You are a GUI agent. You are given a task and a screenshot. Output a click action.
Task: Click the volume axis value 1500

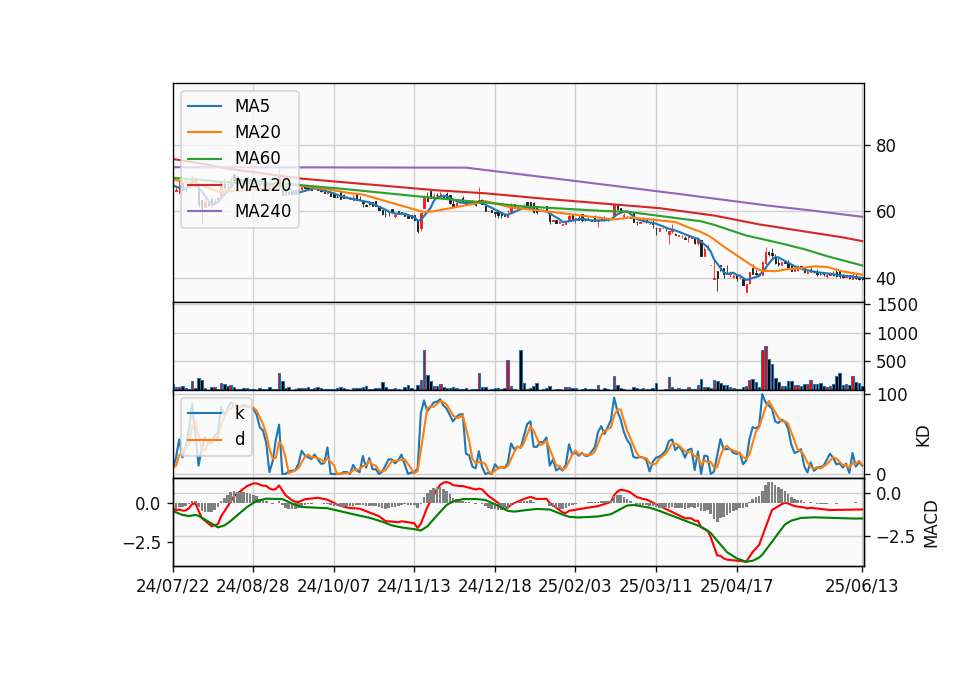(x=897, y=305)
